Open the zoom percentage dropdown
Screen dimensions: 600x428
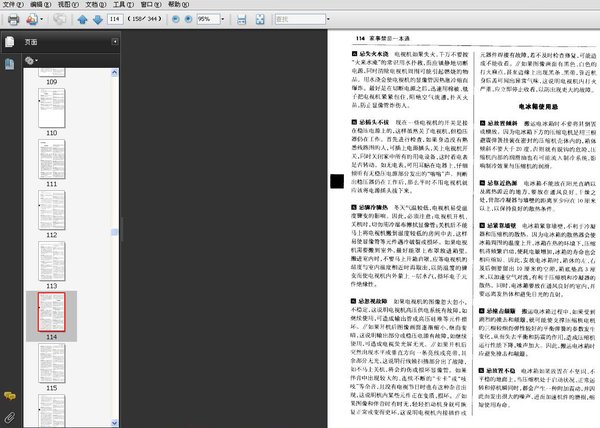tap(223, 19)
